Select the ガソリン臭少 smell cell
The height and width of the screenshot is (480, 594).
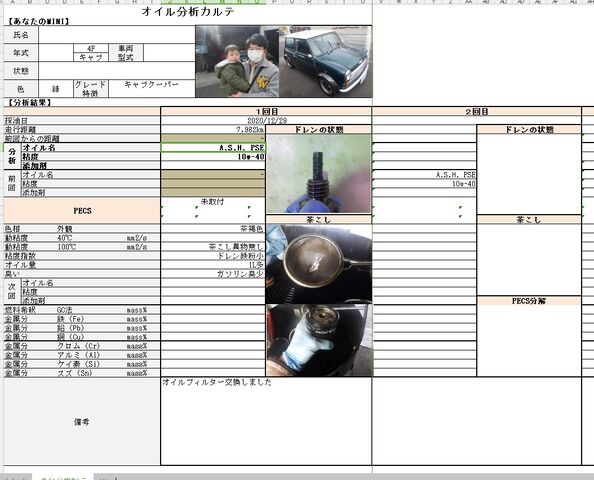(x=213, y=274)
